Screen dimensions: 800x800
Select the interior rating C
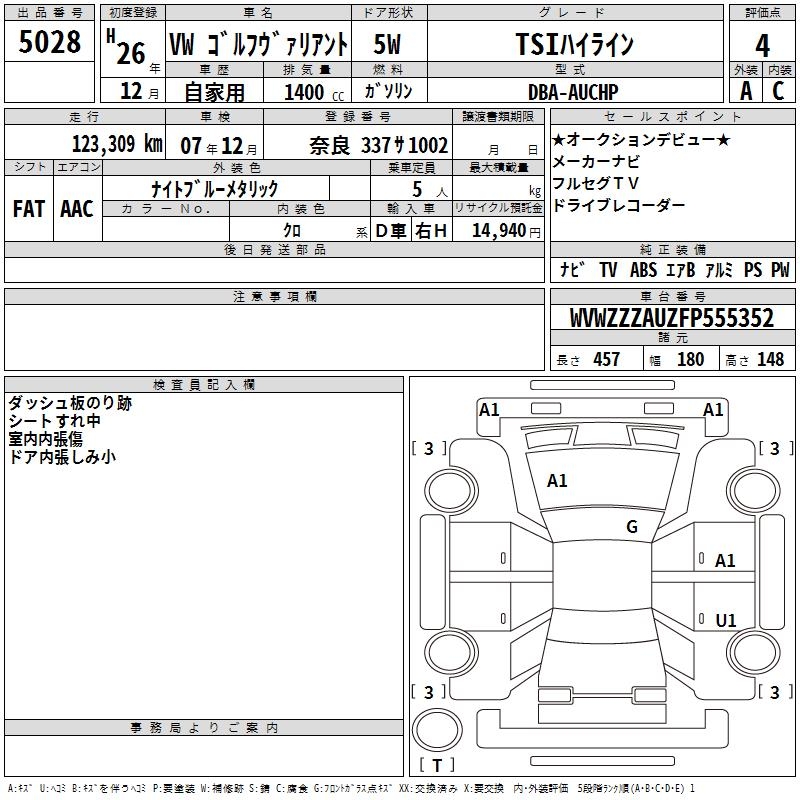pyautogui.click(x=779, y=91)
